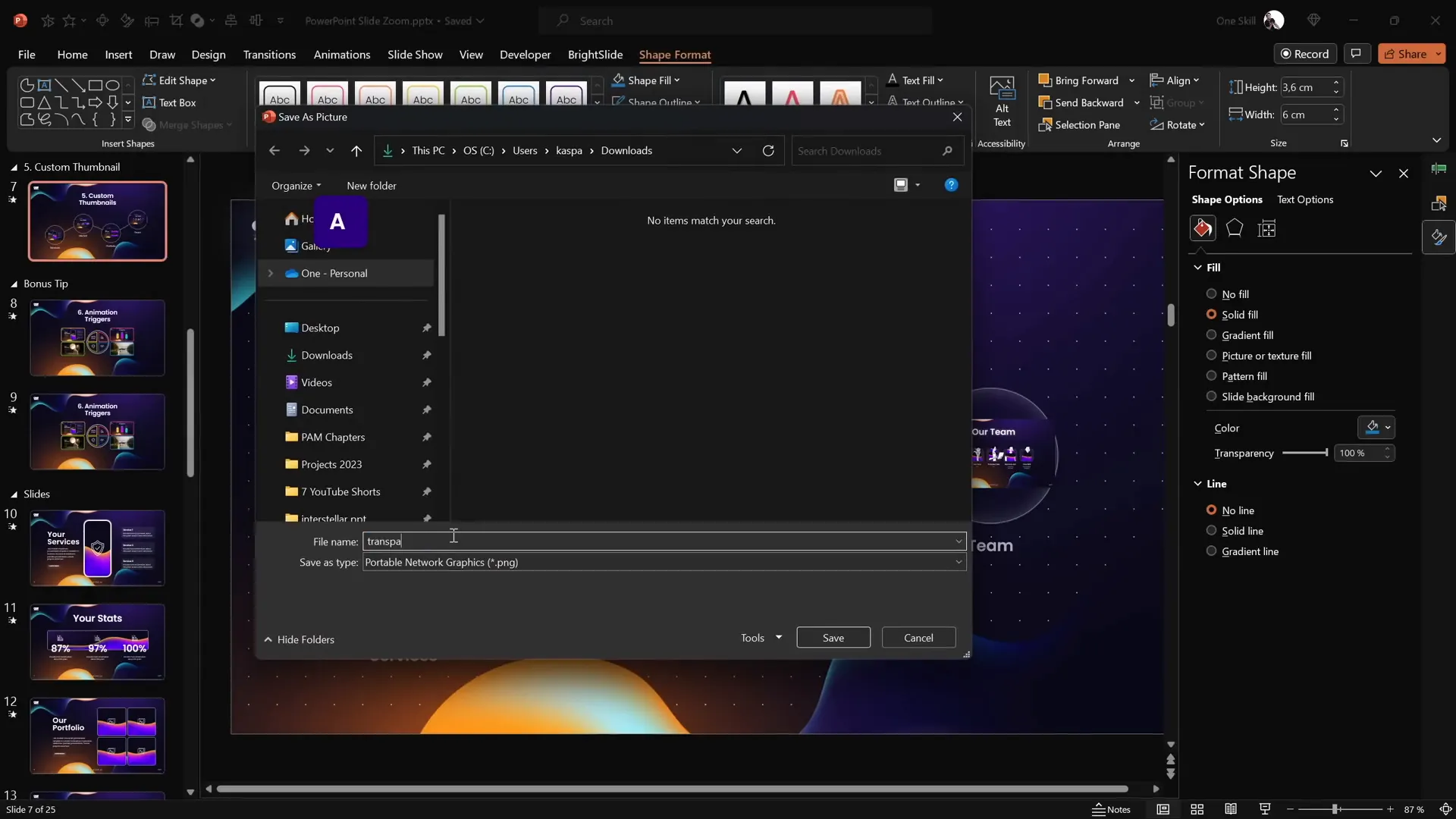Select Gradient fill radio button

tap(1211, 335)
